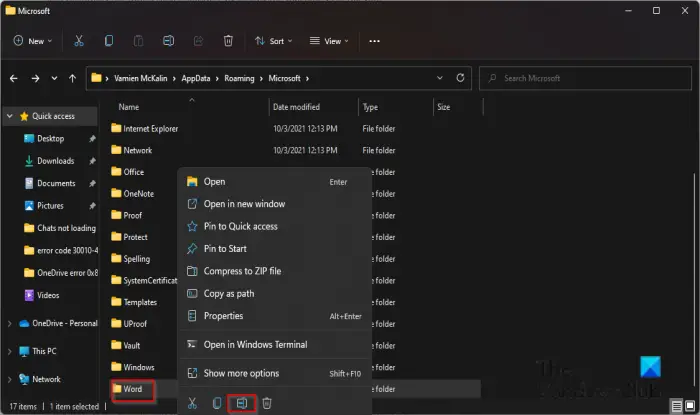Click AppData in the breadcrumb path

pos(196,79)
